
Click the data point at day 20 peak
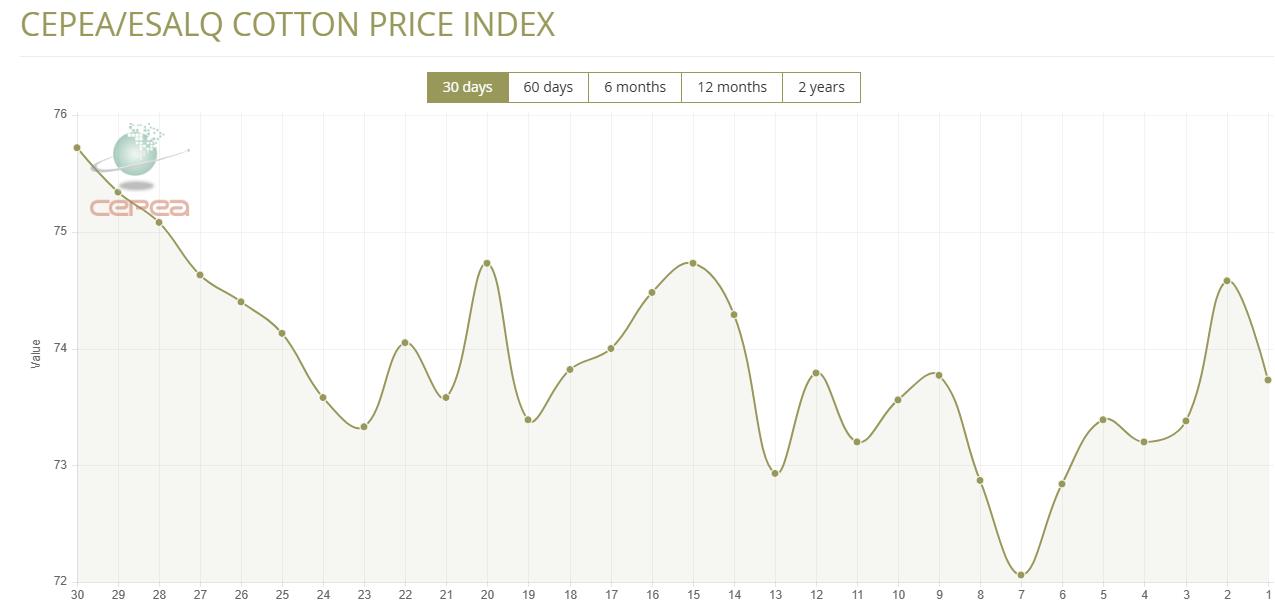[487, 263]
